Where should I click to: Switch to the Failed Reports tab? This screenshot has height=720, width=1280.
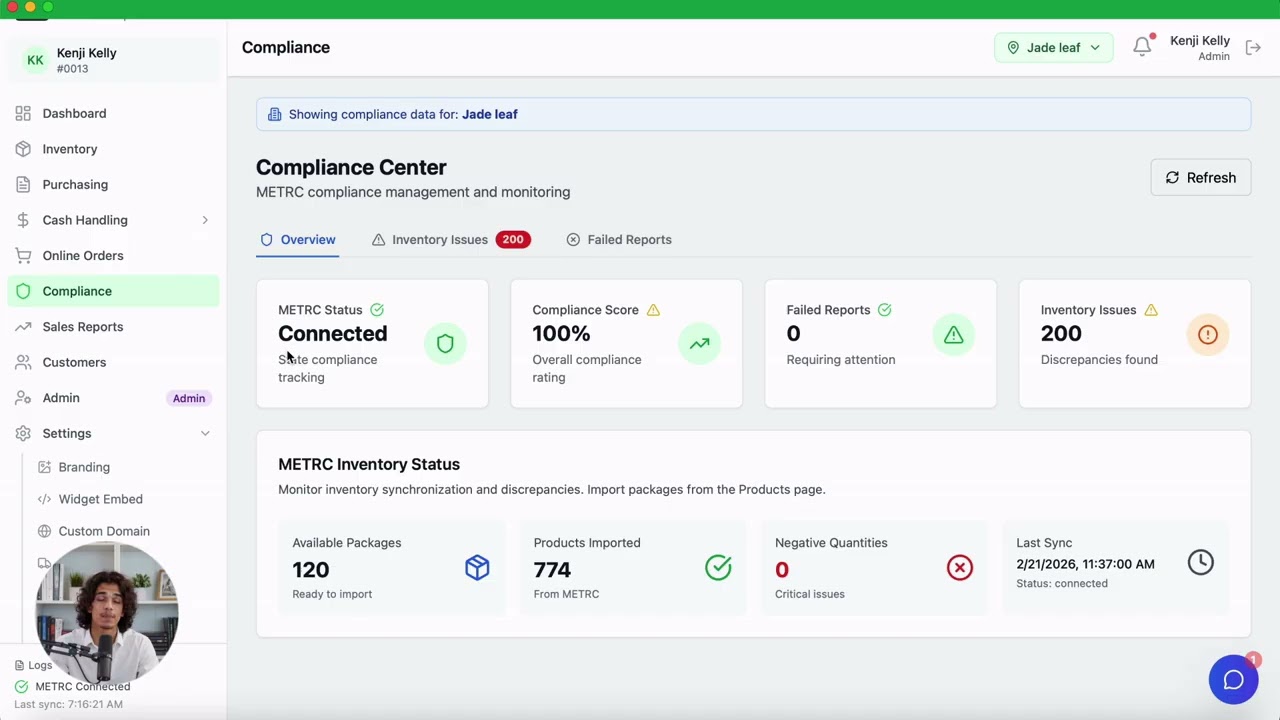coord(619,240)
